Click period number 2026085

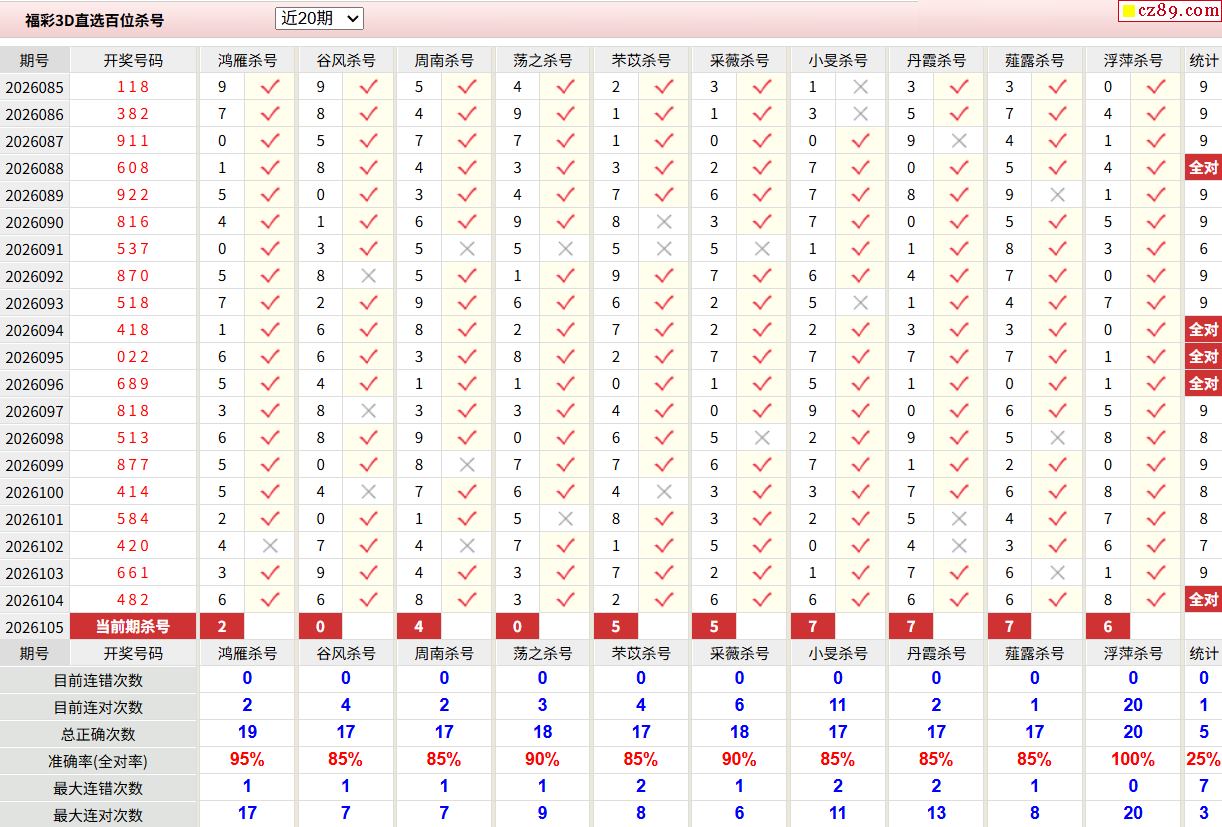(x=34, y=88)
